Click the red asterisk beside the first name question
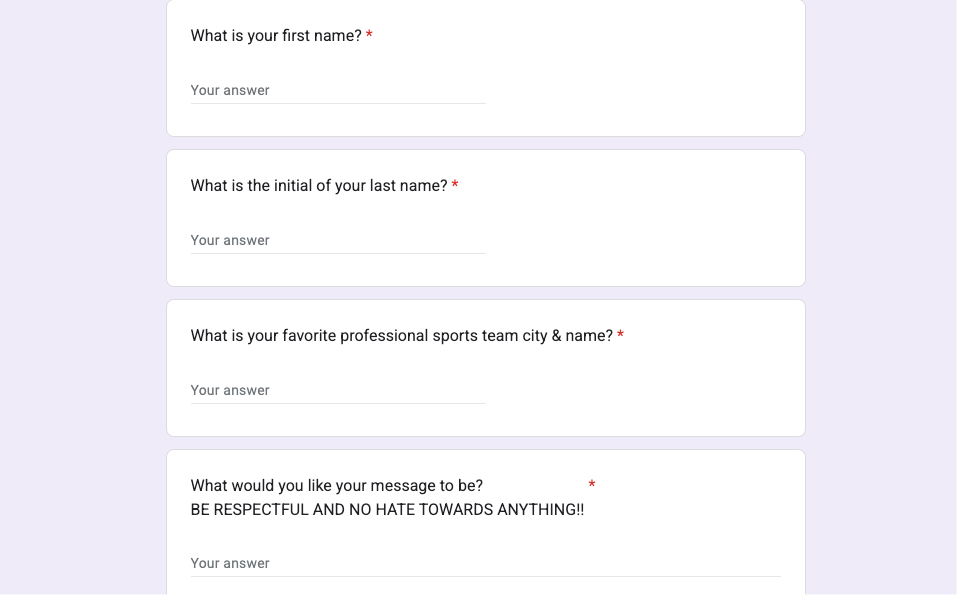The height and width of the screenshot is (595, 957). point(369,36)
